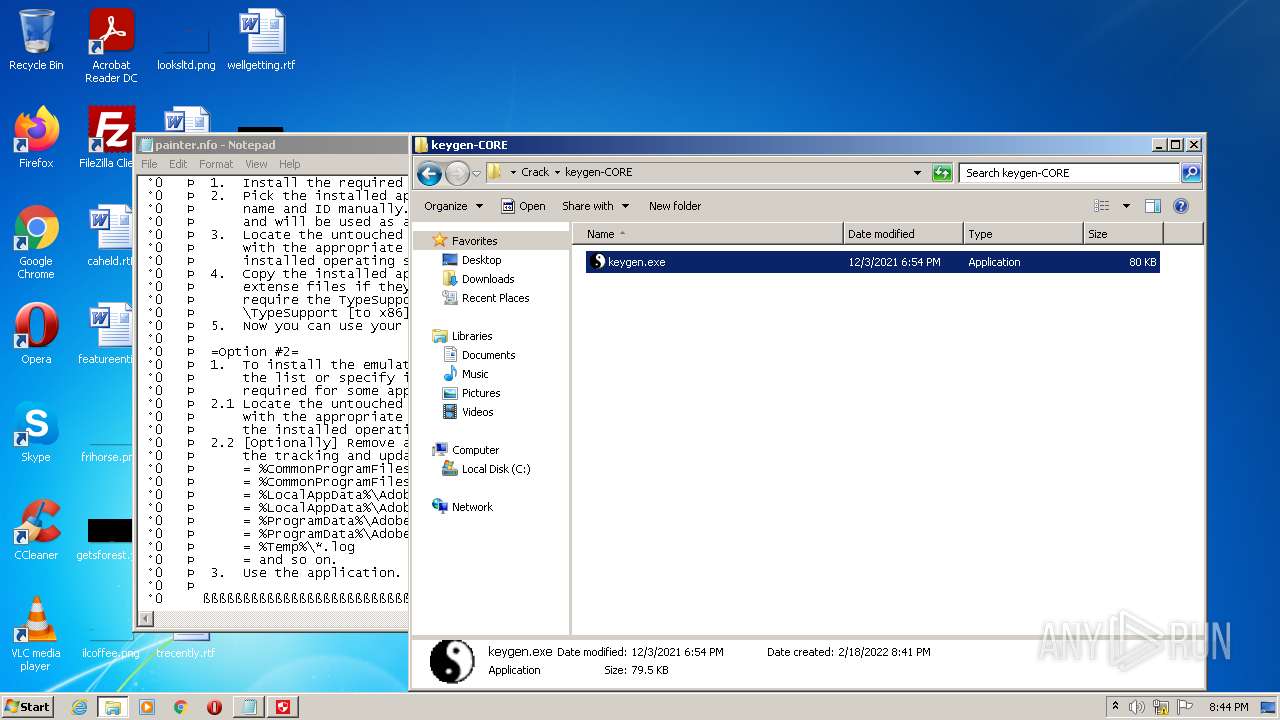Select the caheld.rtf desktop file
This screenshot has width=1280, height=720.
[x=109, y=236]
